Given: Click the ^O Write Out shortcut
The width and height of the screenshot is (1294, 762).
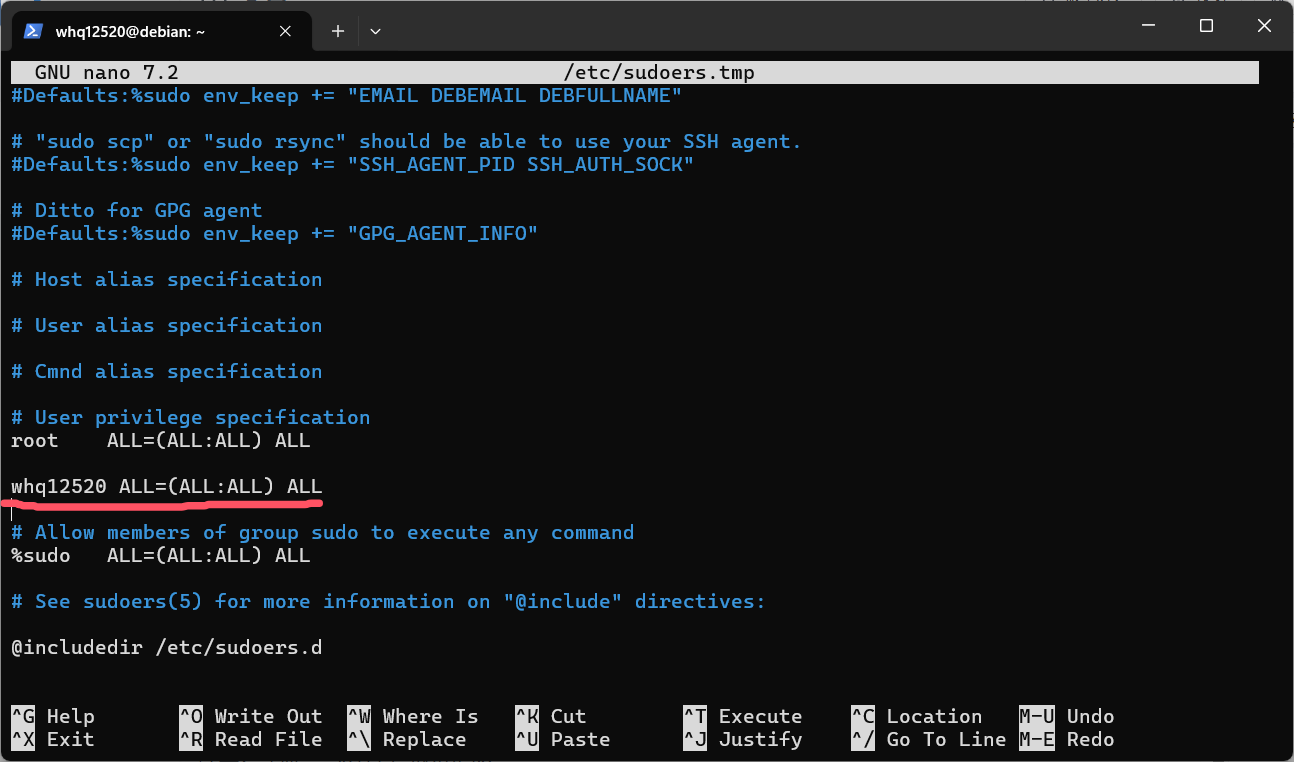Looking at the screenshot, I should click(x=250, y=716).
